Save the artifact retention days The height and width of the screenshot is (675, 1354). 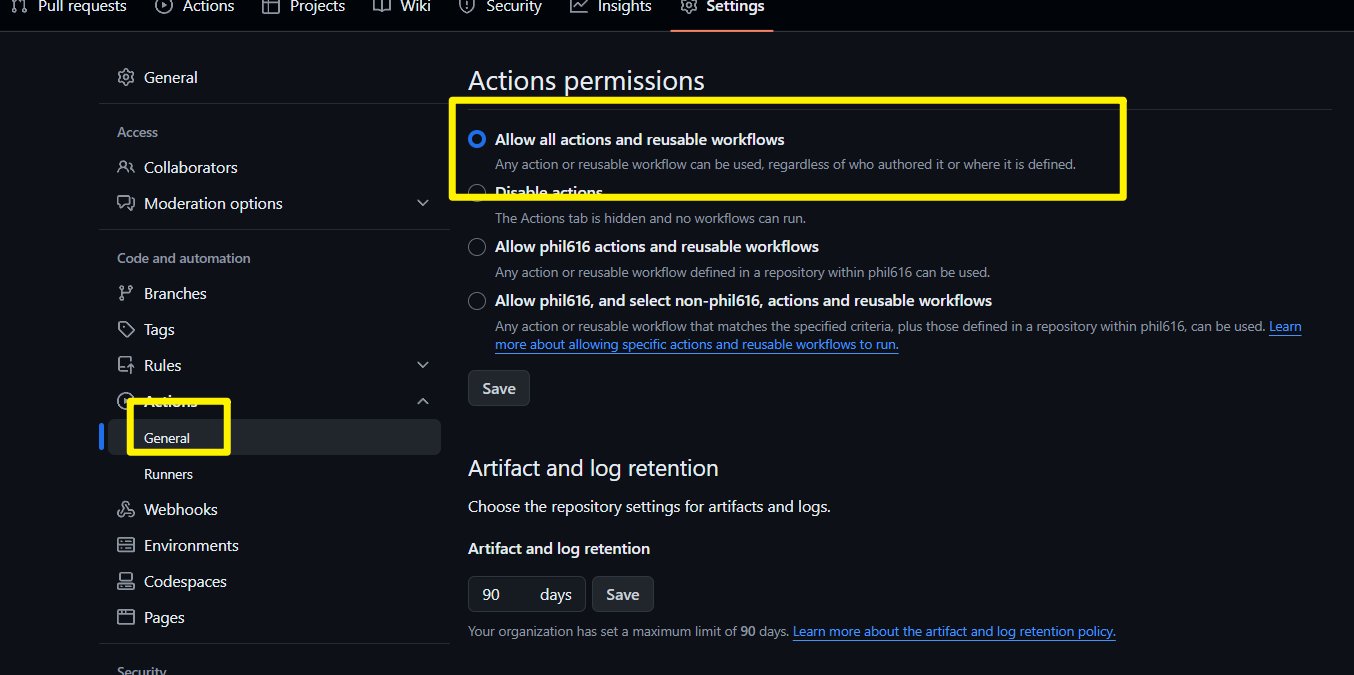tap(622, 594)
